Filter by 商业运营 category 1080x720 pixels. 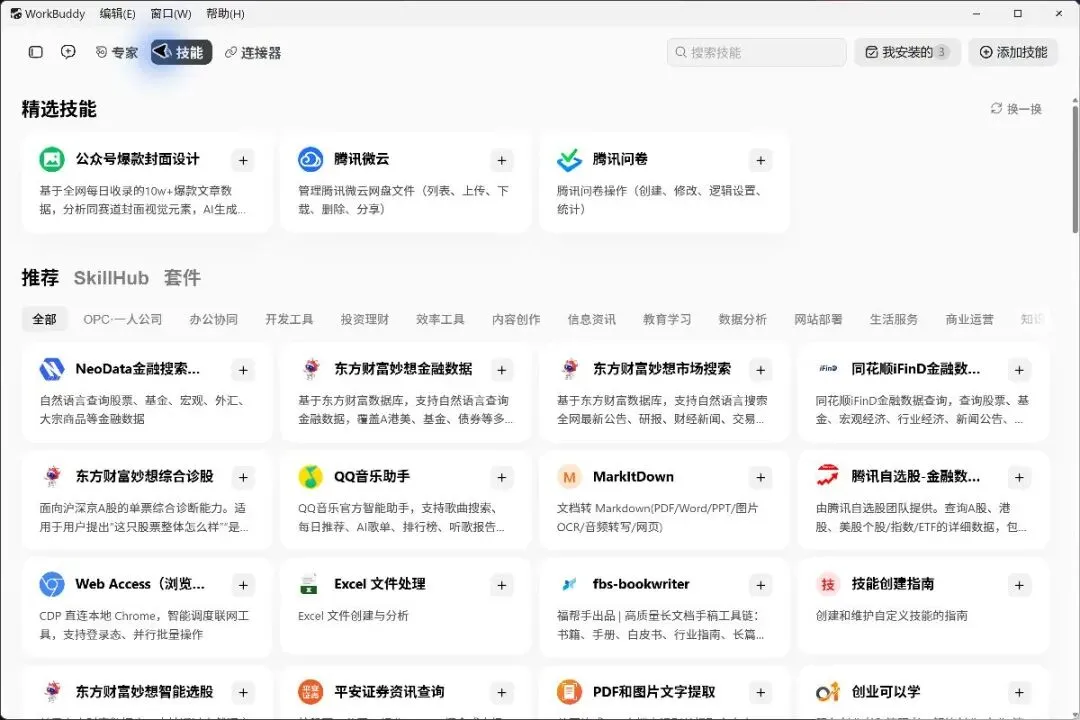pyautogui.click(x=970, y=319)
